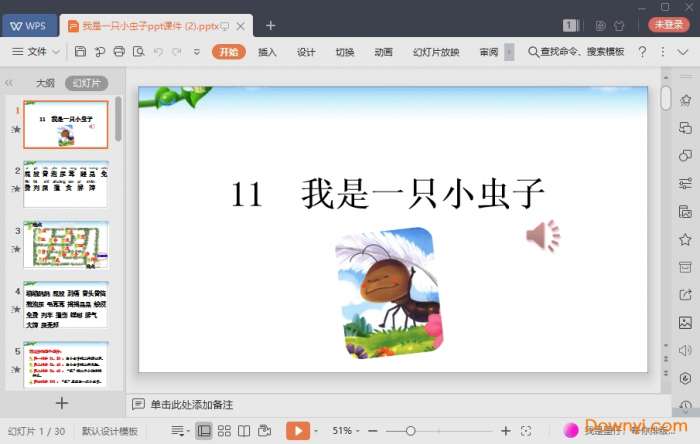Screen dimensions: 700x444
Task: Click the slide title 我是一只小虫子
Action: pos(422,194)
